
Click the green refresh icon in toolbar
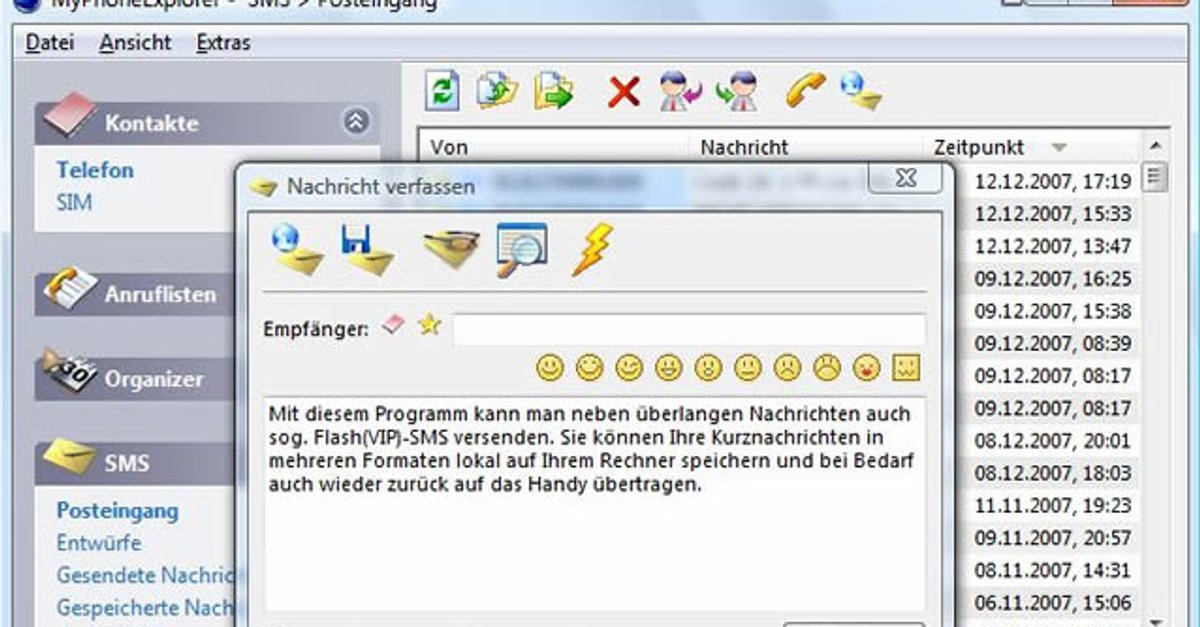coord(441,91)
